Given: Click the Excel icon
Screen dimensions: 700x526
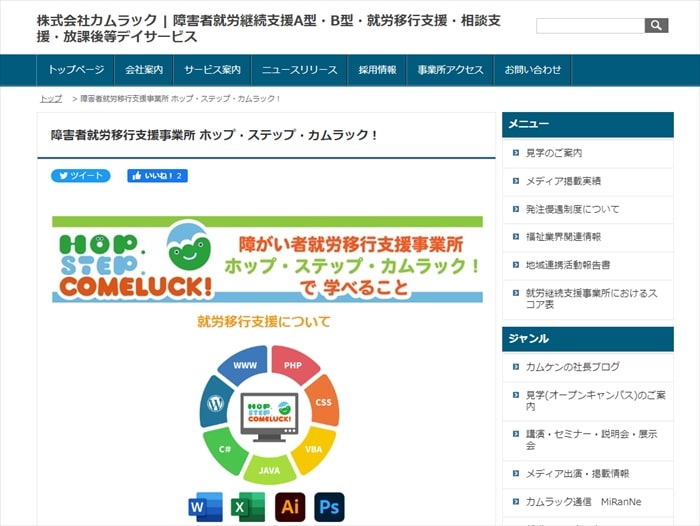Looking at the screenshot, I should tap(241, 507).
